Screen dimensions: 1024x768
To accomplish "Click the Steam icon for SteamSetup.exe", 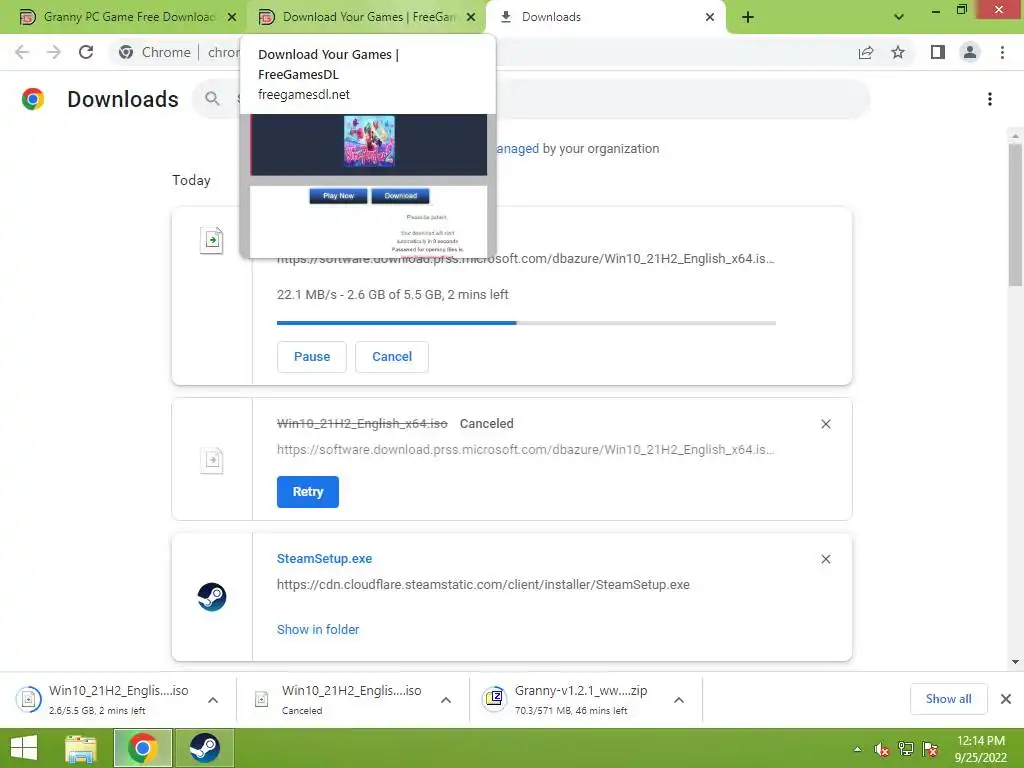I will 212,597.
